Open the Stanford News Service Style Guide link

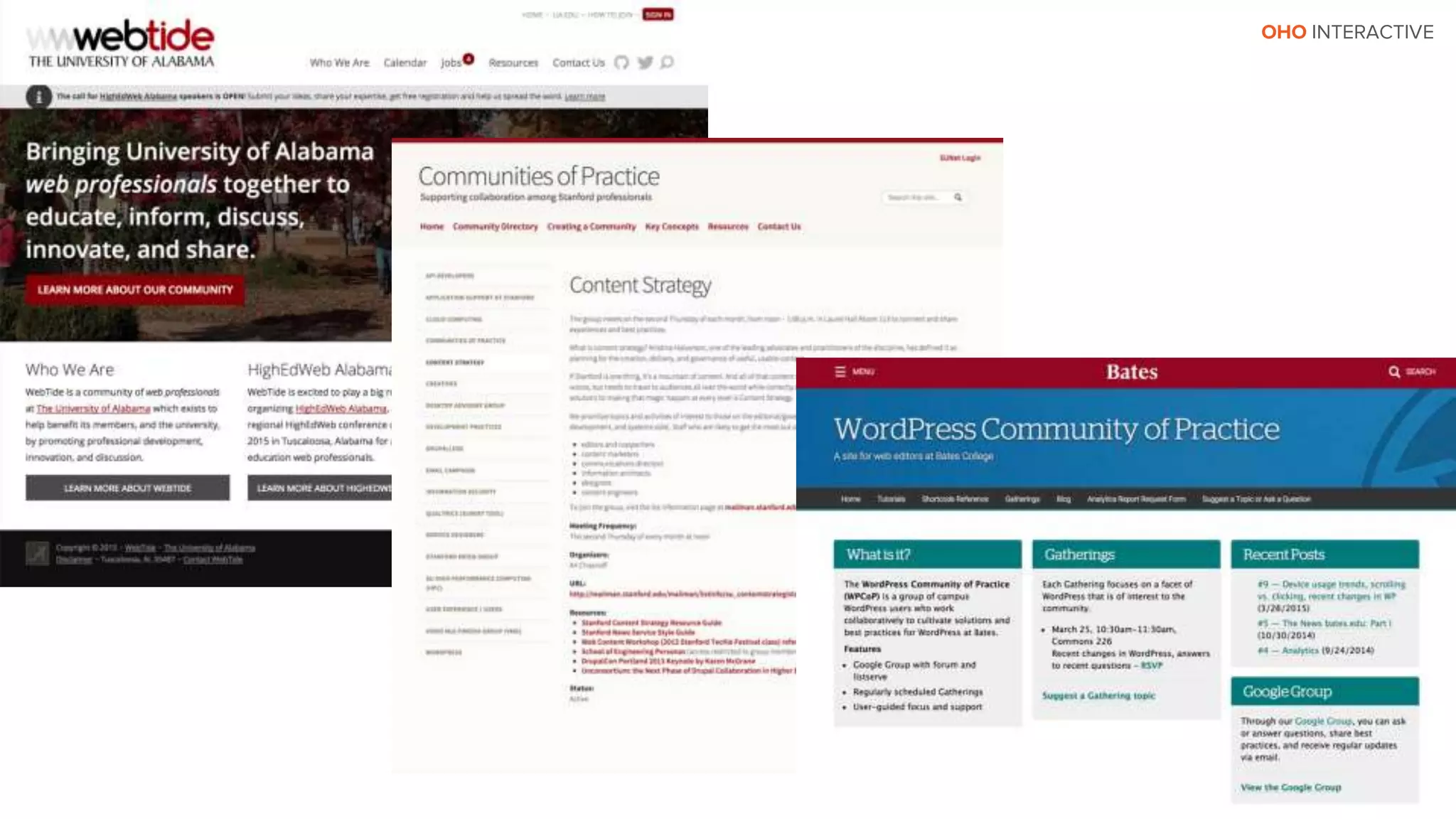[x=638, y=632]
